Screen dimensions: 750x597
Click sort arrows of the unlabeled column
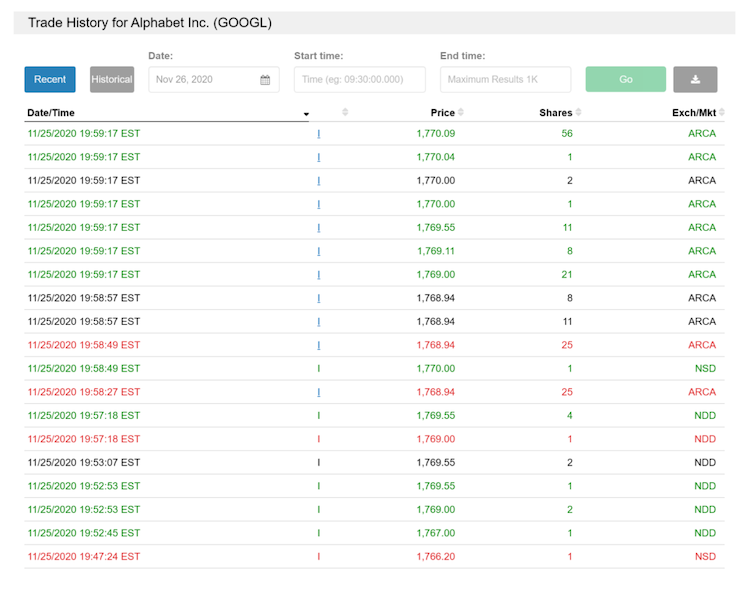click(x=345, y=113)
